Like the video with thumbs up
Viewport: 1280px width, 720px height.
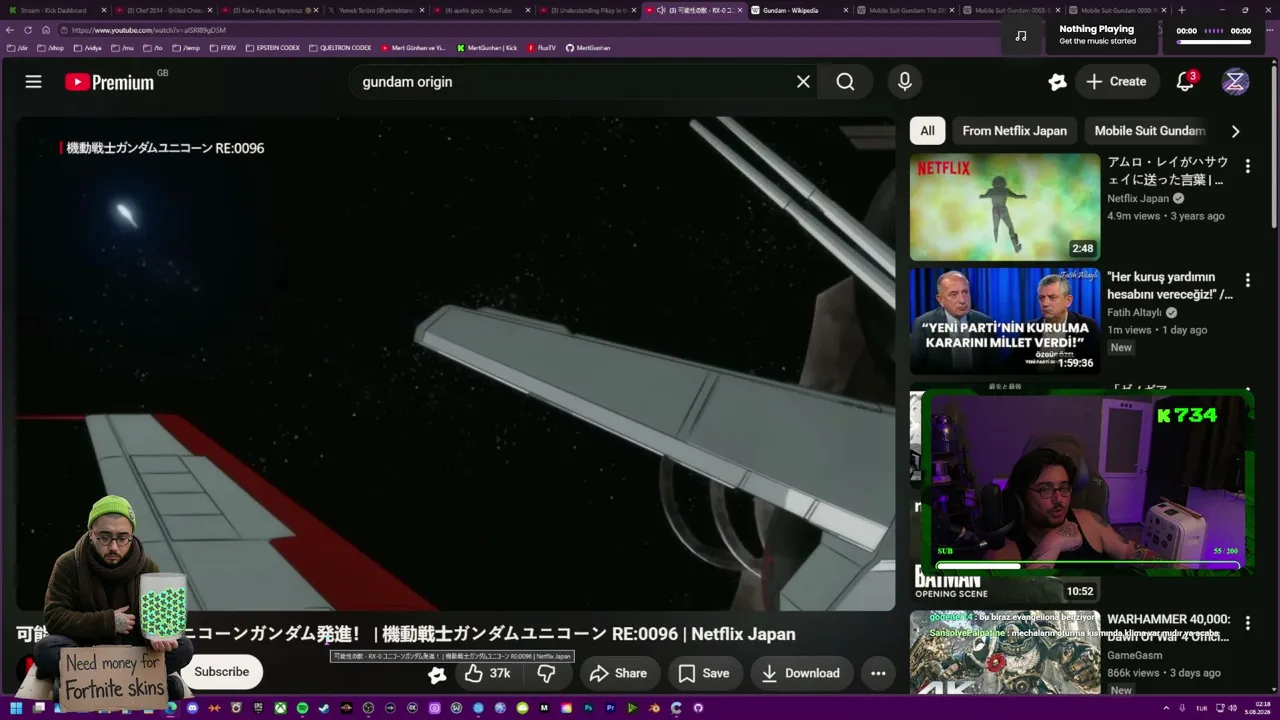pos(488,673)
